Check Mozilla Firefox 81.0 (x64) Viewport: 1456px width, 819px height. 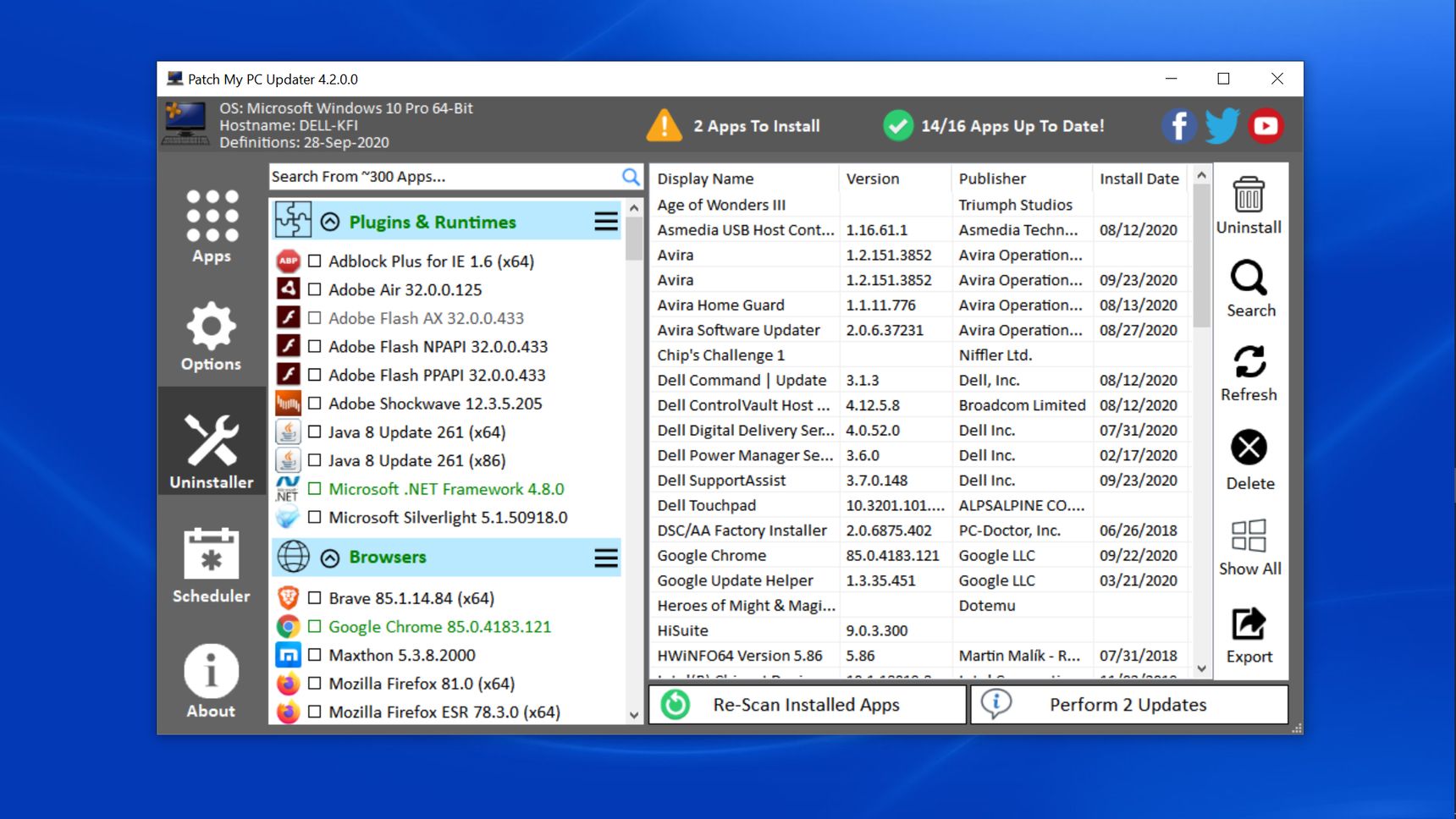314,684
